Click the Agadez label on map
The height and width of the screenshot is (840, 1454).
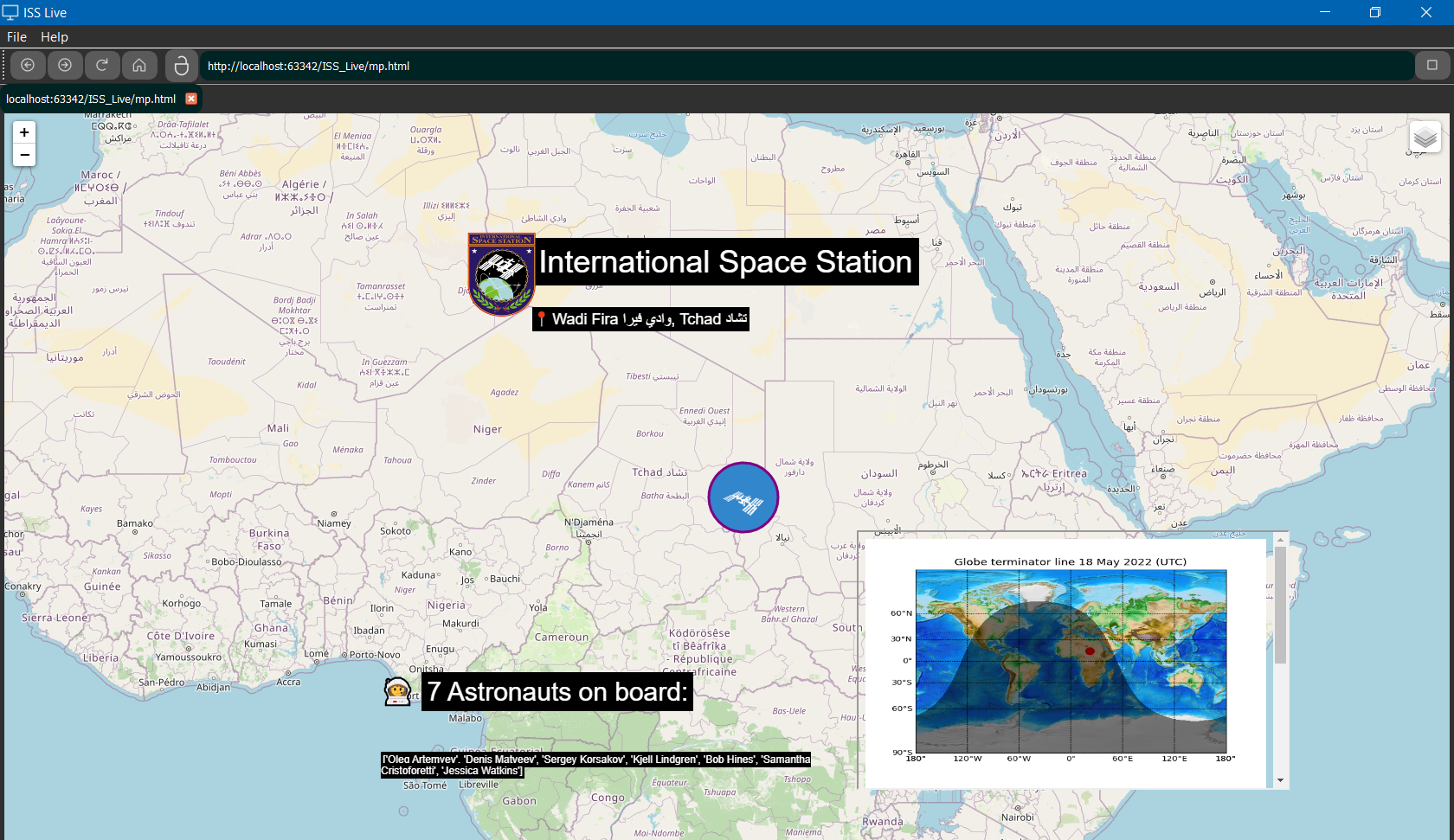coord(505,393)
